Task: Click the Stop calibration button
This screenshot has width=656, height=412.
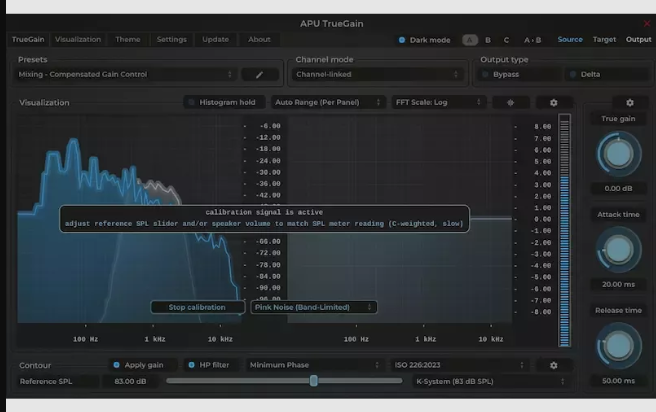Action: coord(197,307)
